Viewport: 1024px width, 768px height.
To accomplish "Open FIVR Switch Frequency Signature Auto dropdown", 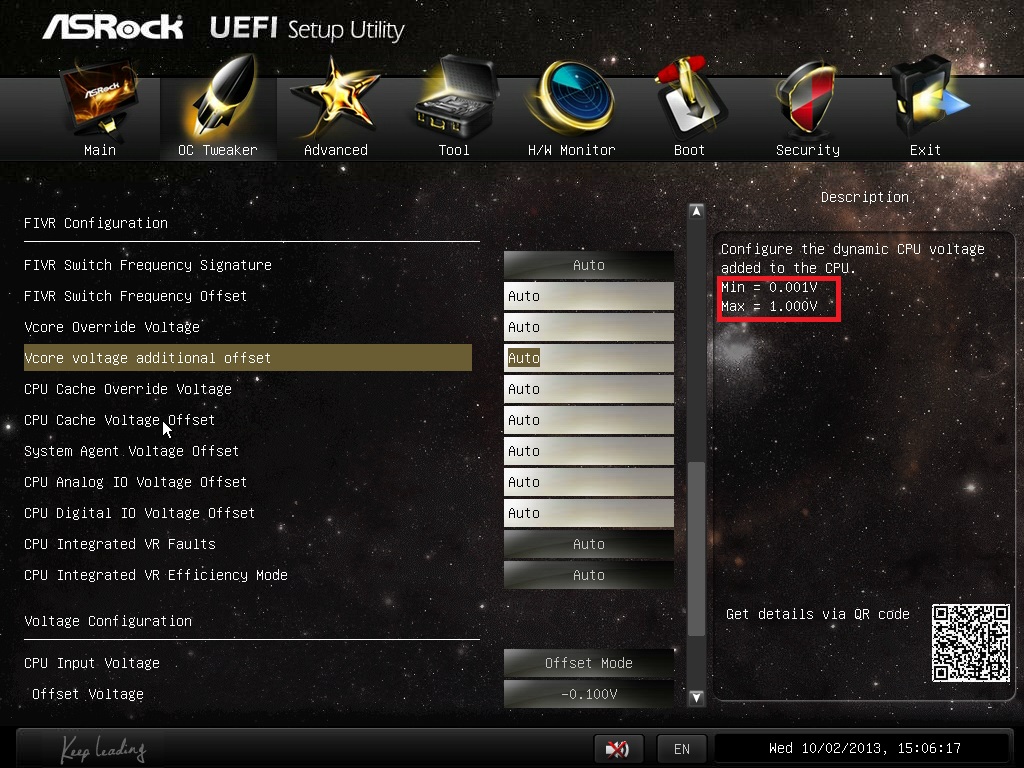I will pyautogui.click(x=588, y=265).
